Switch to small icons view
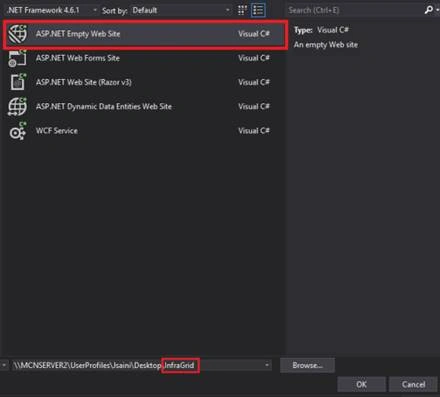The image size is (440, 397). pyautogui.click(x=242, y=10)
